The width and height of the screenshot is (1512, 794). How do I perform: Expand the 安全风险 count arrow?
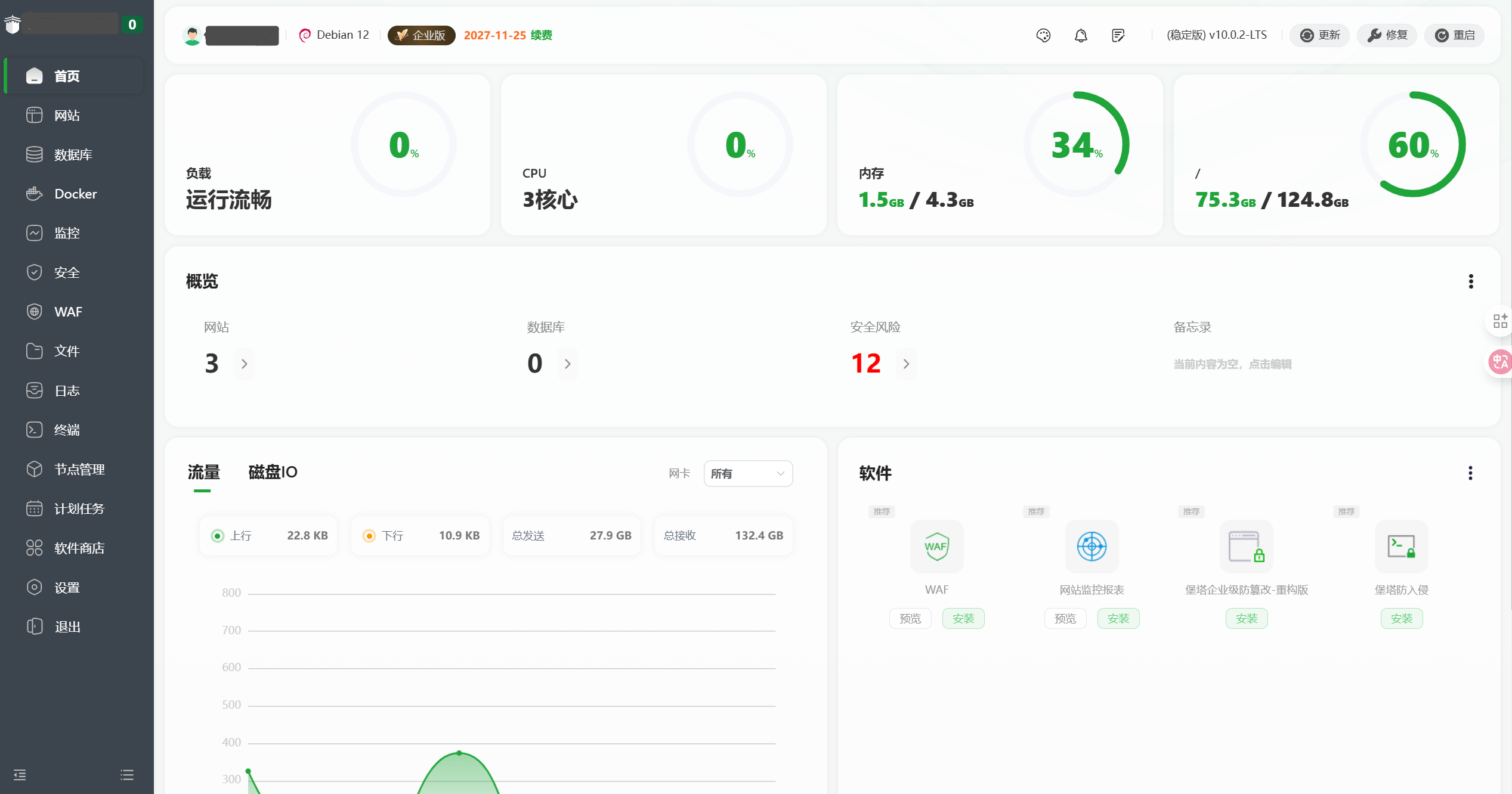(906, 364)
